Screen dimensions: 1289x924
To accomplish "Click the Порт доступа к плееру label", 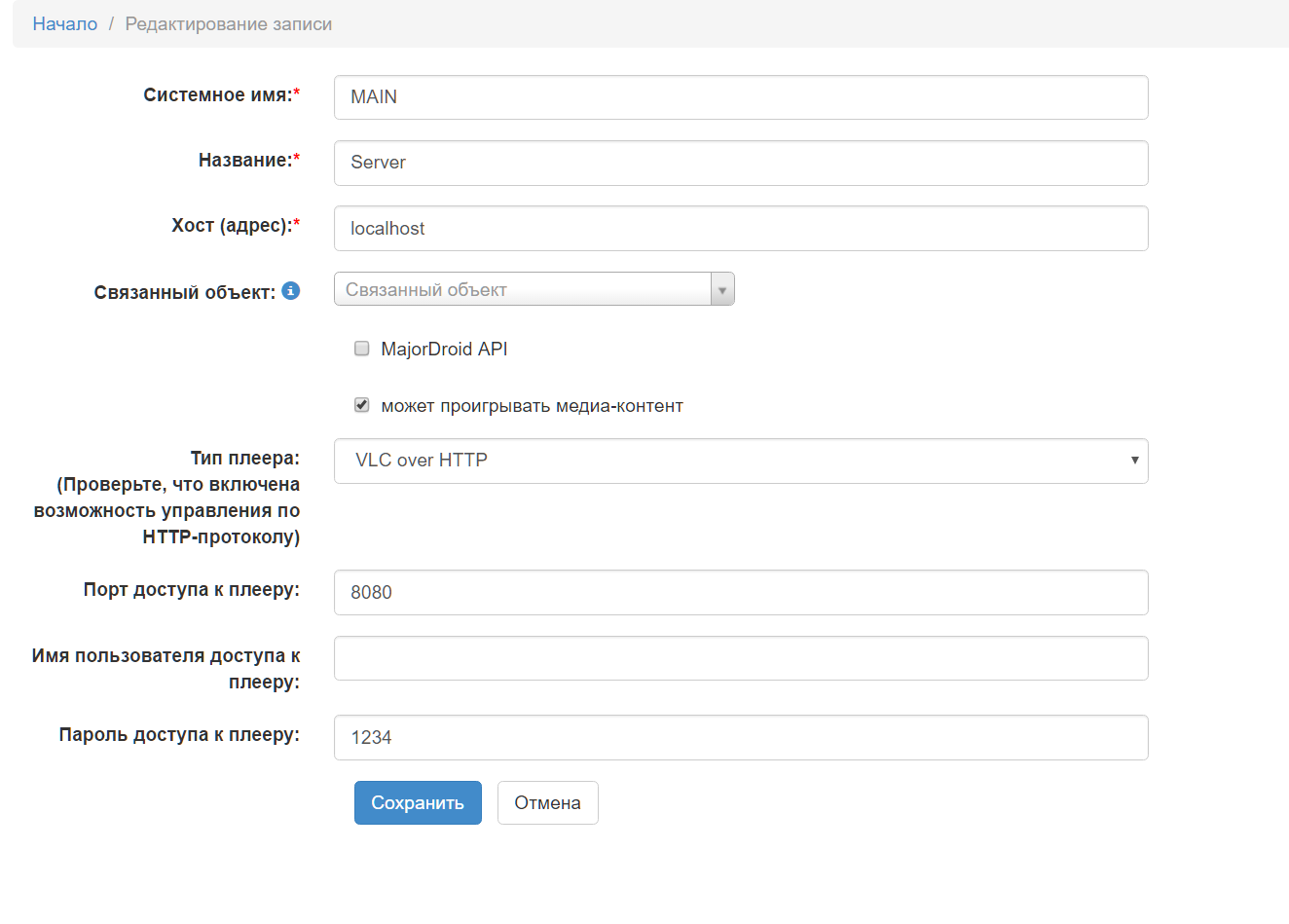I will tap(191, 590).
